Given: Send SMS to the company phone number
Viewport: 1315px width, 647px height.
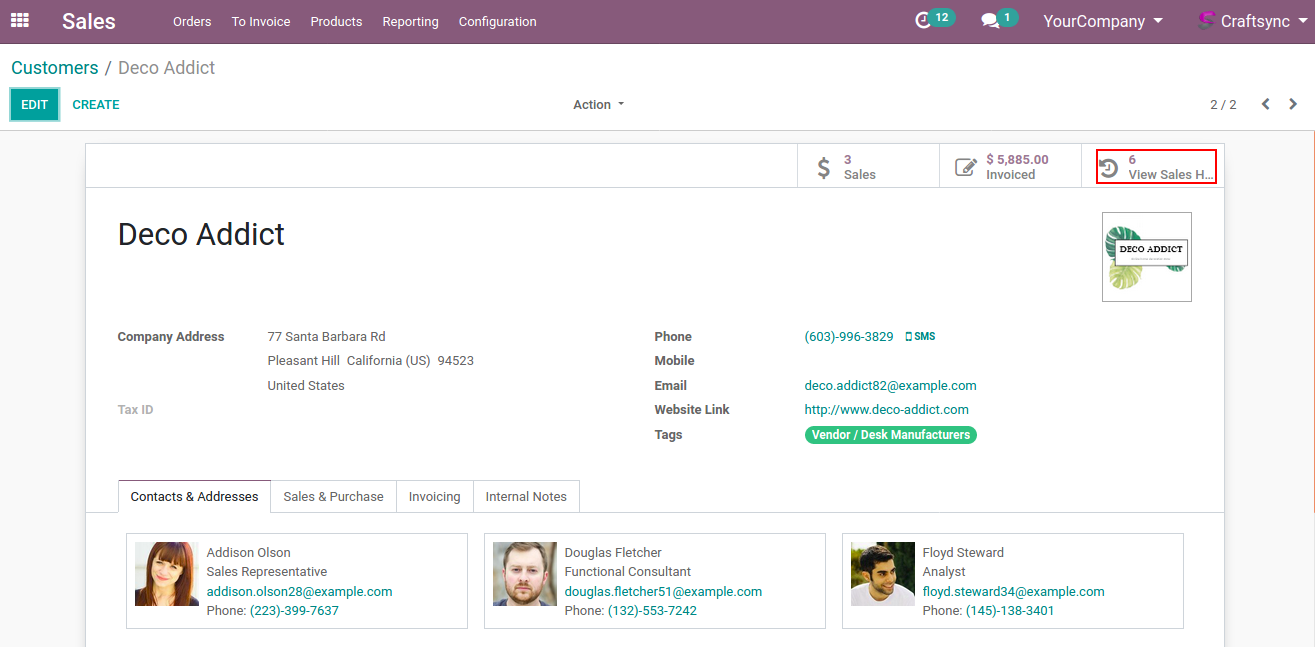Looking at the screenshot, I should coord(920,337).
